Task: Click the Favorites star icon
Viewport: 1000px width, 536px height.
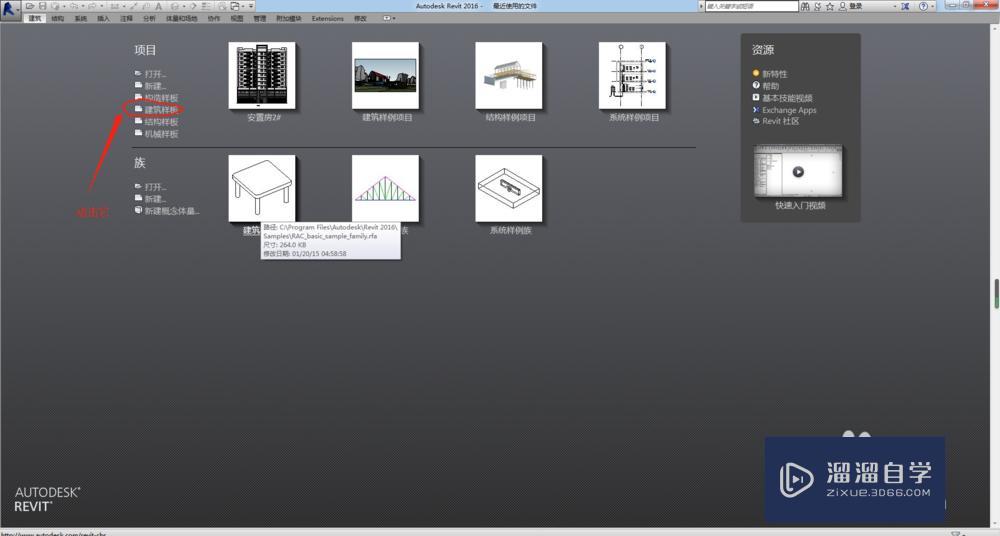Action: [830, 6]
